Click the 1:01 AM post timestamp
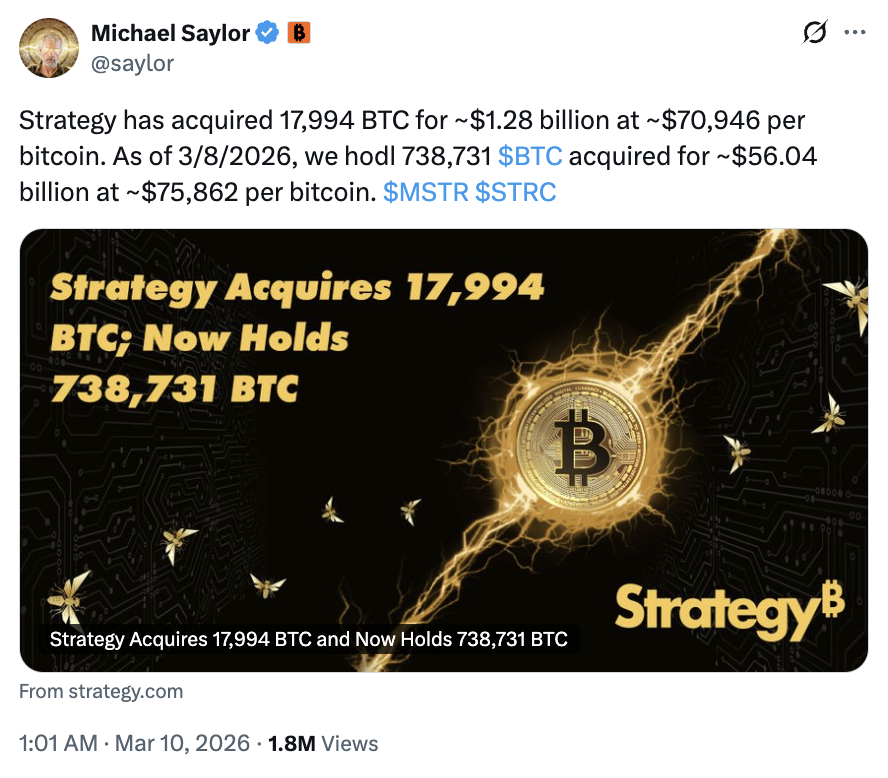 tap(58, 743)
